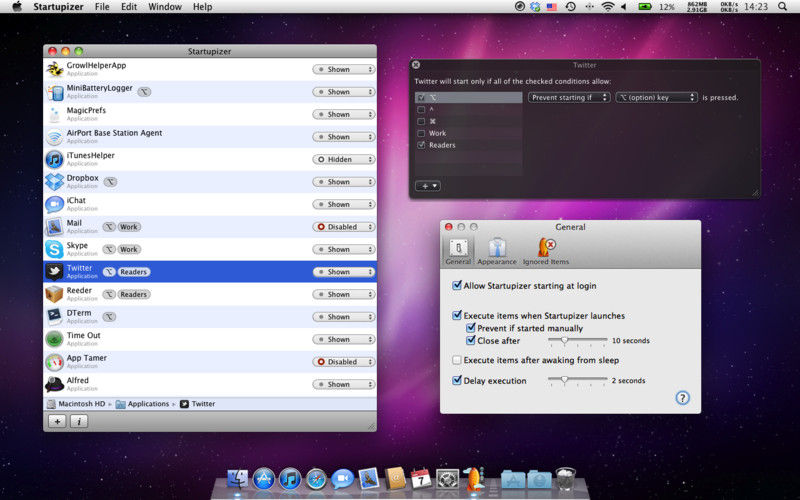The width and height of the screenshot is (800, 500).
Task: Click the Readers badge on the Reeder row
Action: tap(134, 294)
